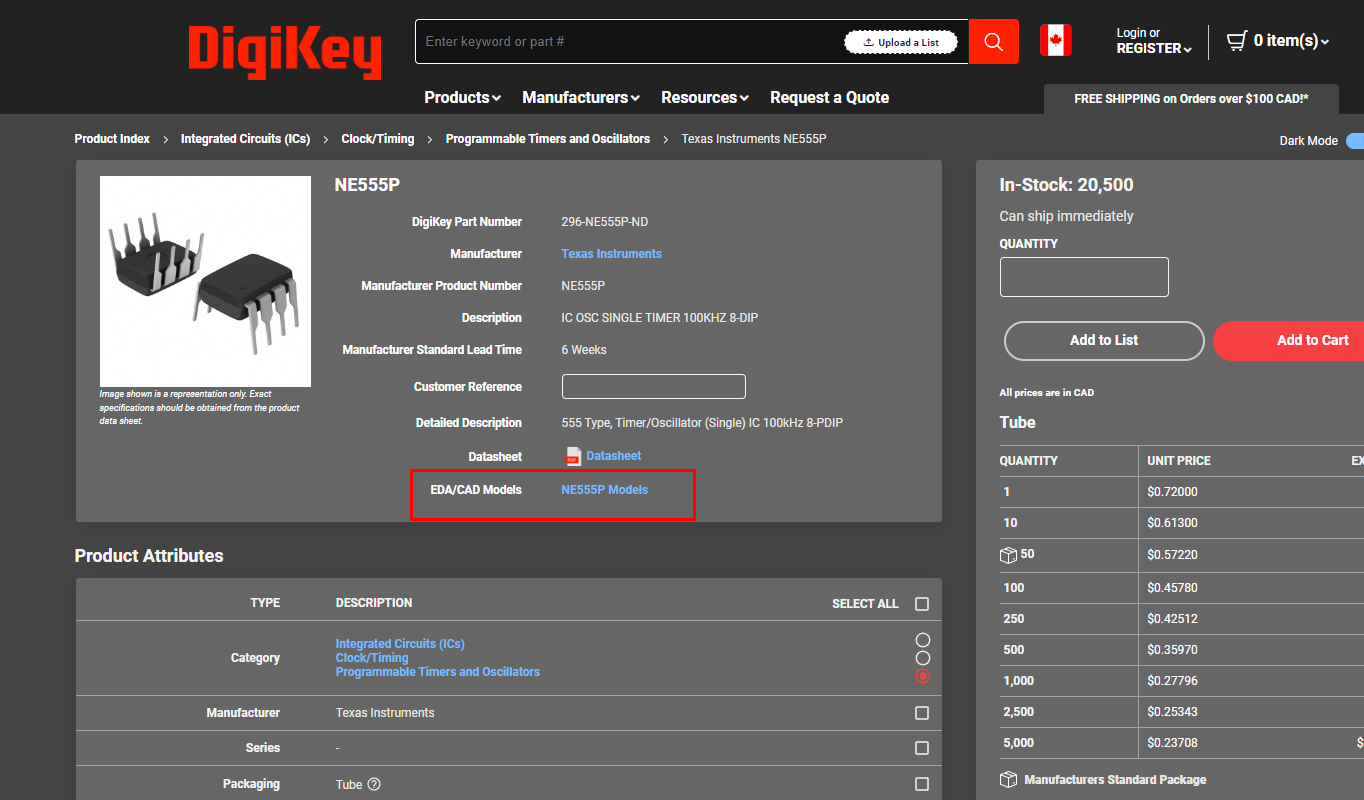Click the Add to Cart button
1364x800 pixels.
1290,341
